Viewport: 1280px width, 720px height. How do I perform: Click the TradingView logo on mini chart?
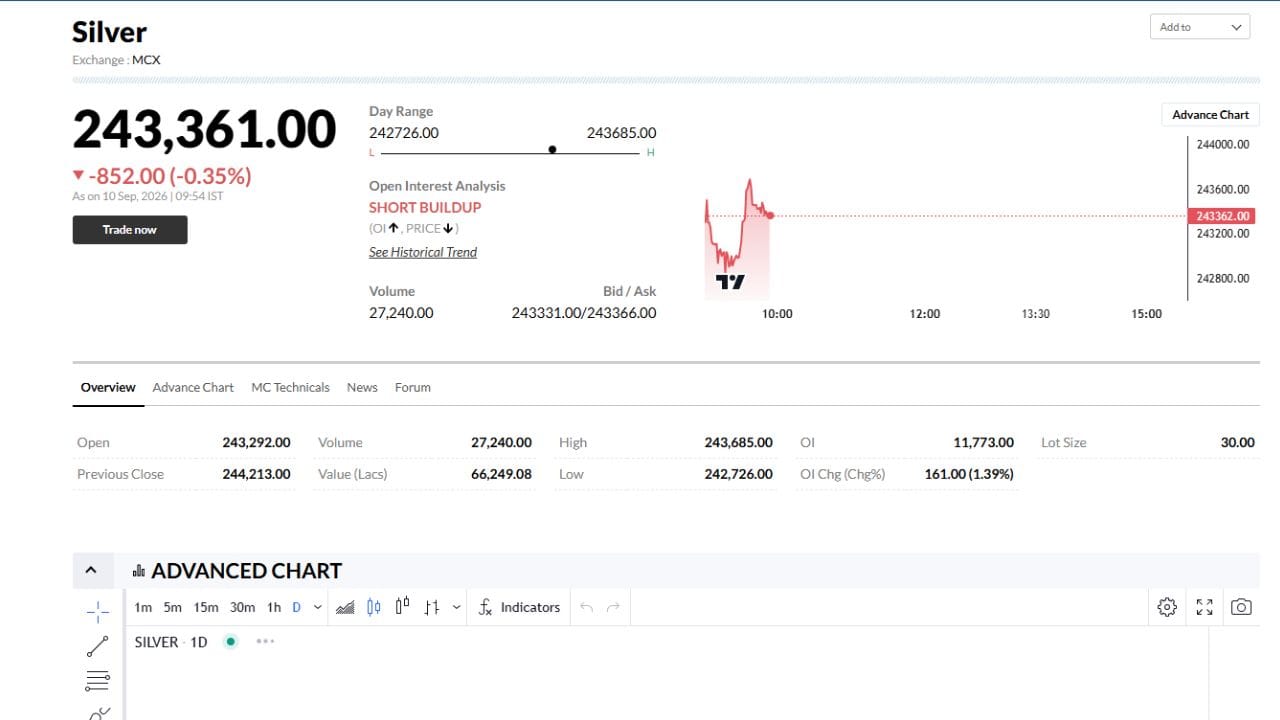pos(730,282)
